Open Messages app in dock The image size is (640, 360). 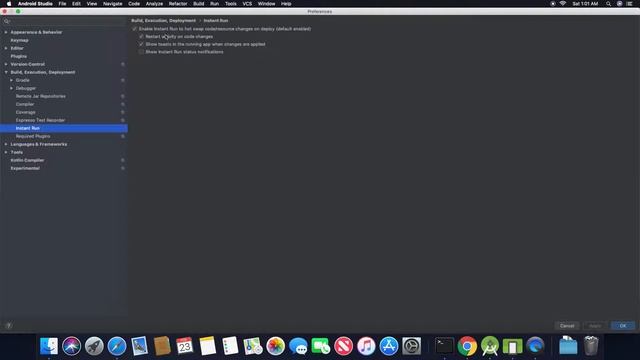pyautogui.click(x=298, y=346)
